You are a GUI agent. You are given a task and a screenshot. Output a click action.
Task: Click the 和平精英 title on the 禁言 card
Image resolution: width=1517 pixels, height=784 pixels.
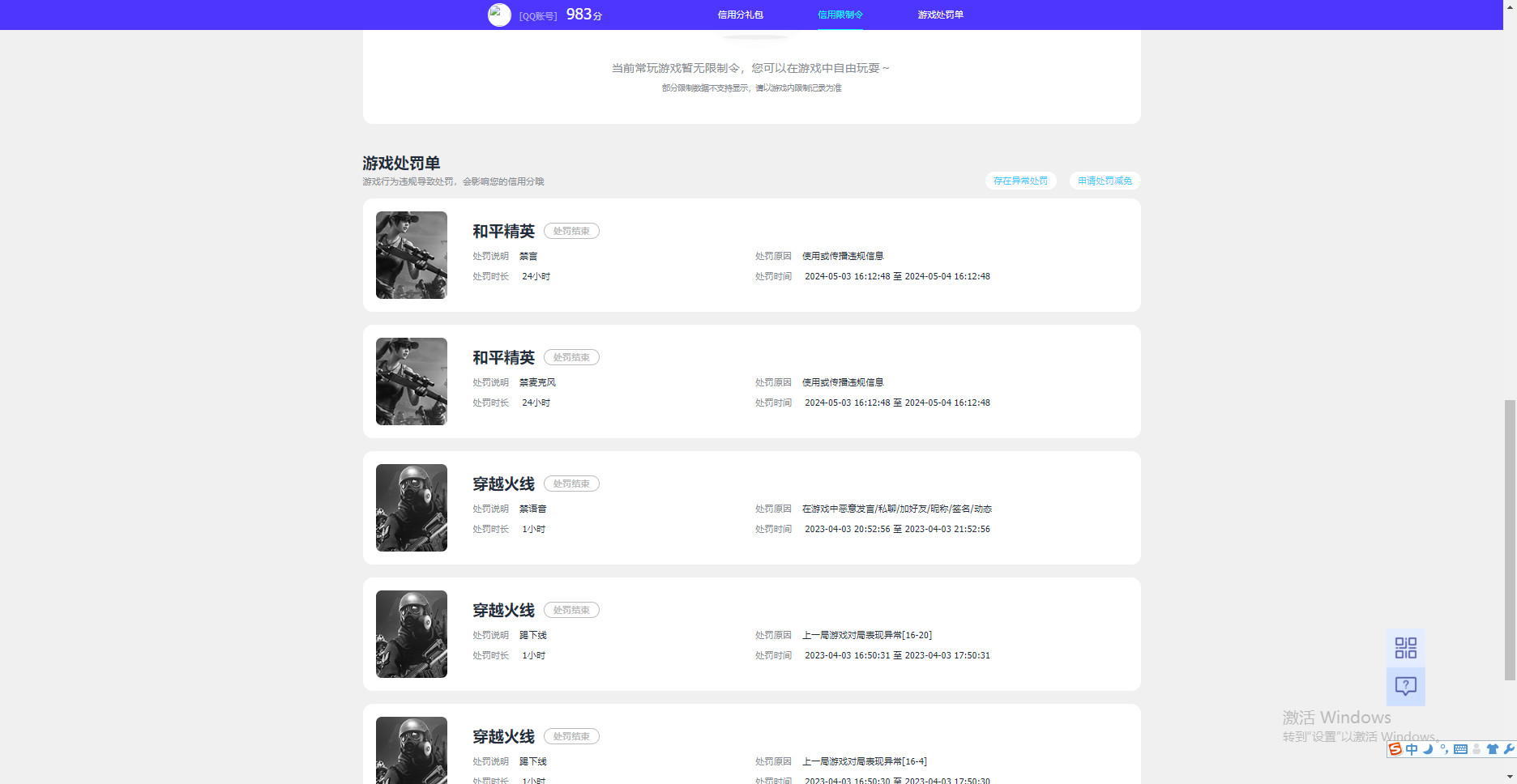(504, 232)
